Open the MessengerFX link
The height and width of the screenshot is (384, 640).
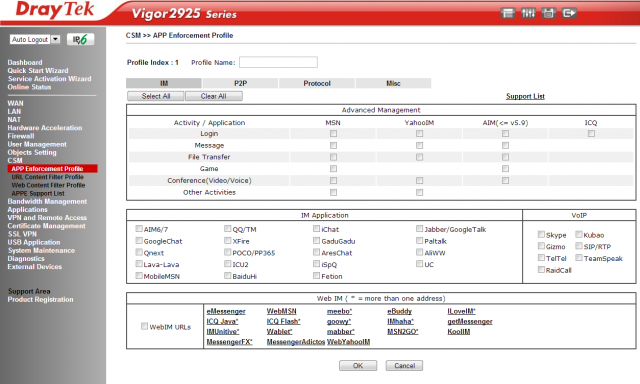[x=229, y=342]
